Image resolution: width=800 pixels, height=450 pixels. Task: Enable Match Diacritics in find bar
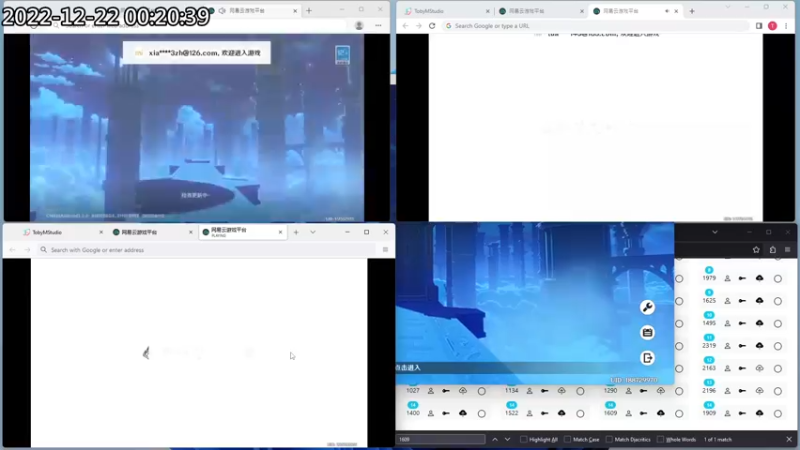point(609,439)
